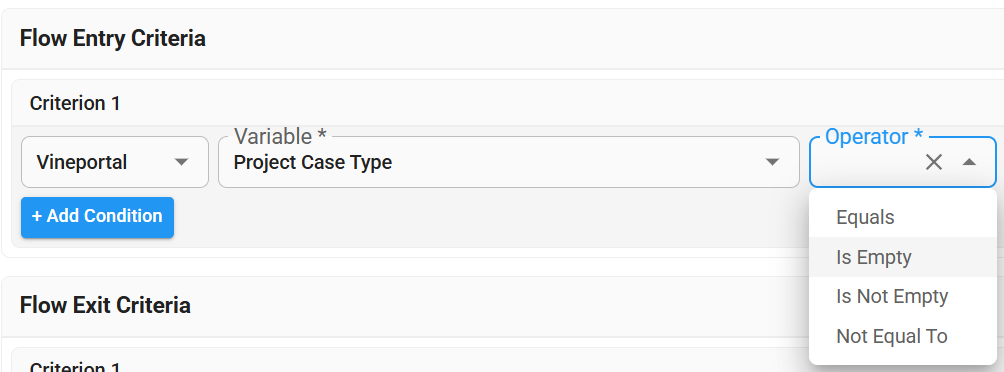Open the Project Case Type variable dropdown

[x=508, y=162]
